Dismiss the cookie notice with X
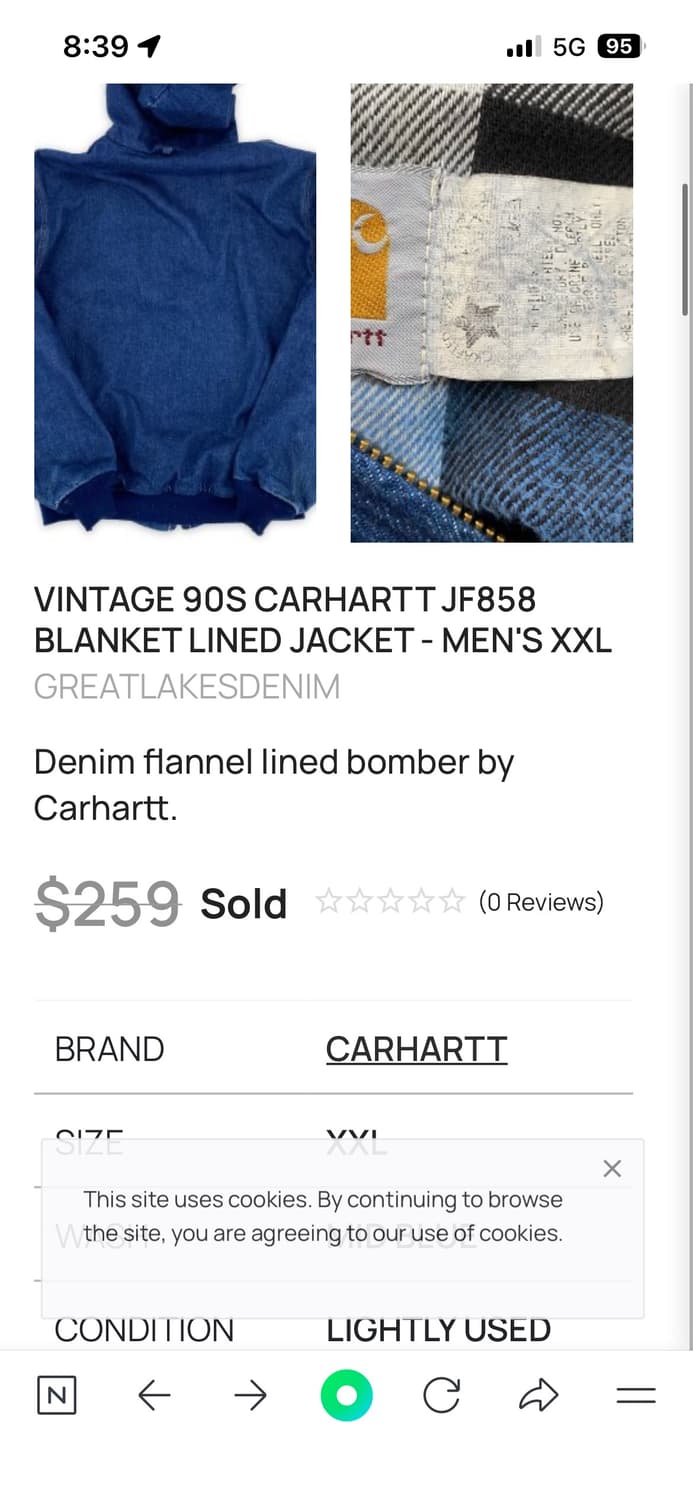This screenshot has width=693, height=1500. (612, 1168)
